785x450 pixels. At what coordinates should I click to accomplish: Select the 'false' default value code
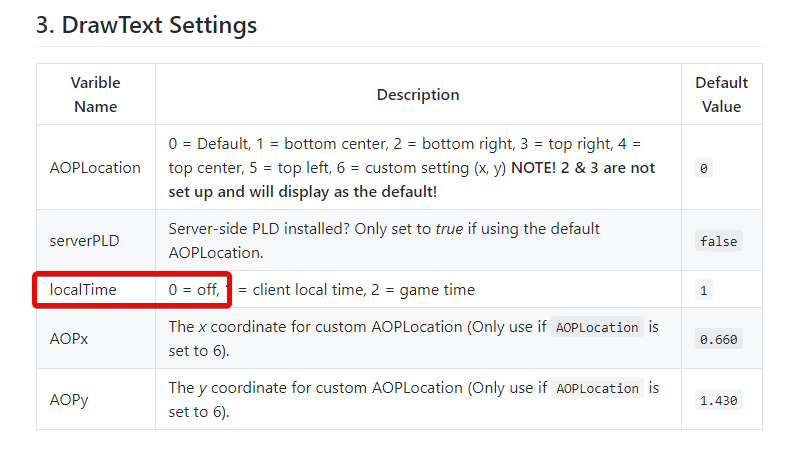pyautogui.click(x=718, y=241)
